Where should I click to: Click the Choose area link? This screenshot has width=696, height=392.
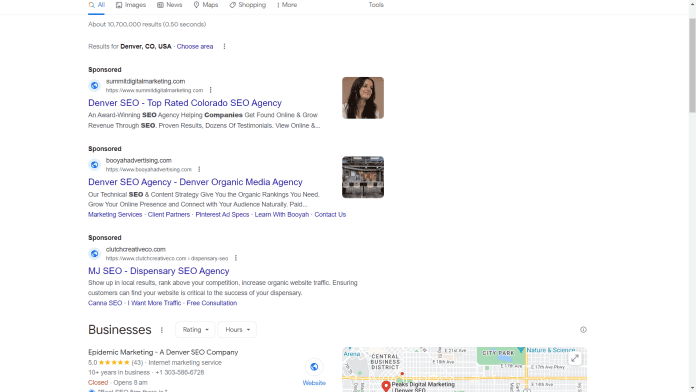(195, 47)
